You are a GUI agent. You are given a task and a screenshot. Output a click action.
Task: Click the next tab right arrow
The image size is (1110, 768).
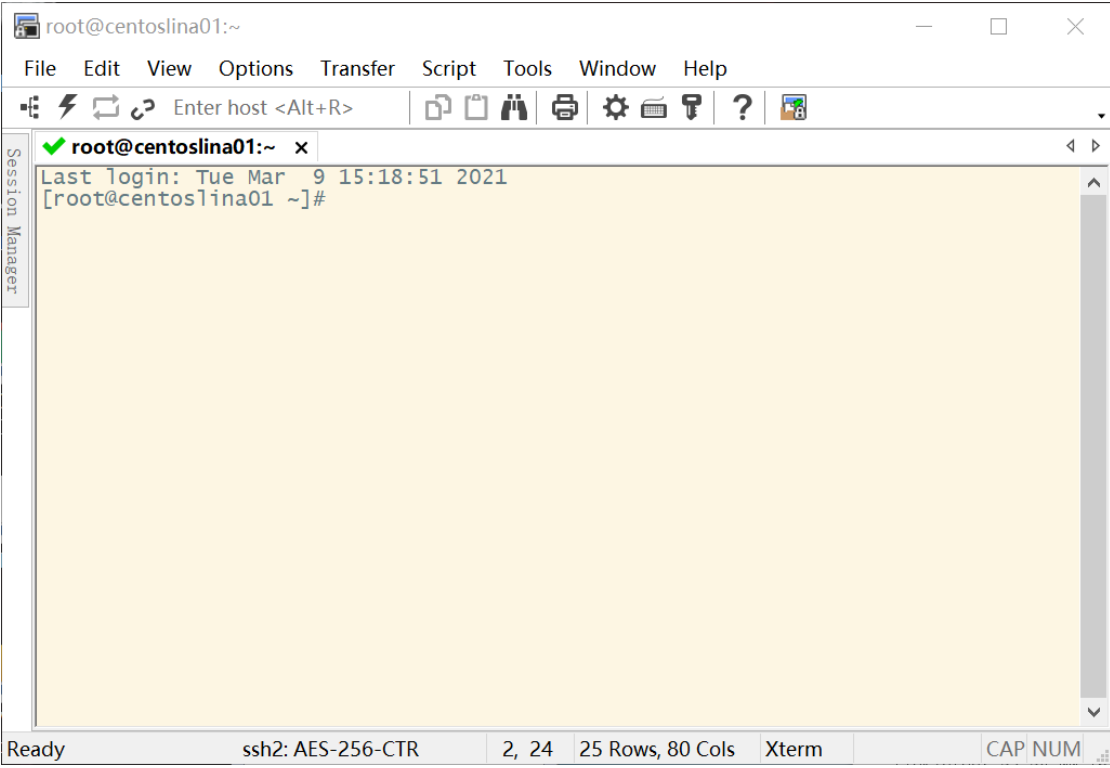(1096, 146)
